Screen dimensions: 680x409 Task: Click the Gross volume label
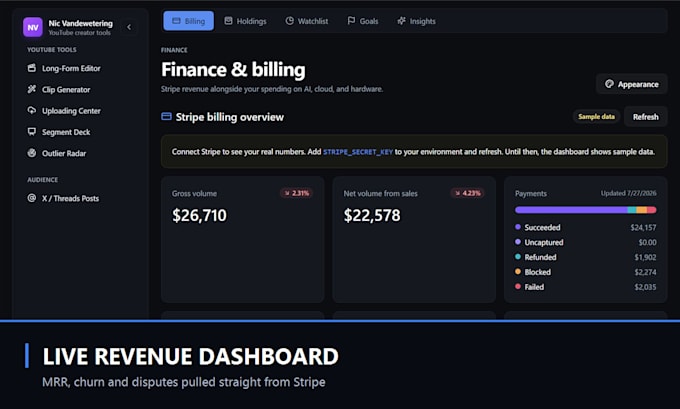tap(194, 193)
